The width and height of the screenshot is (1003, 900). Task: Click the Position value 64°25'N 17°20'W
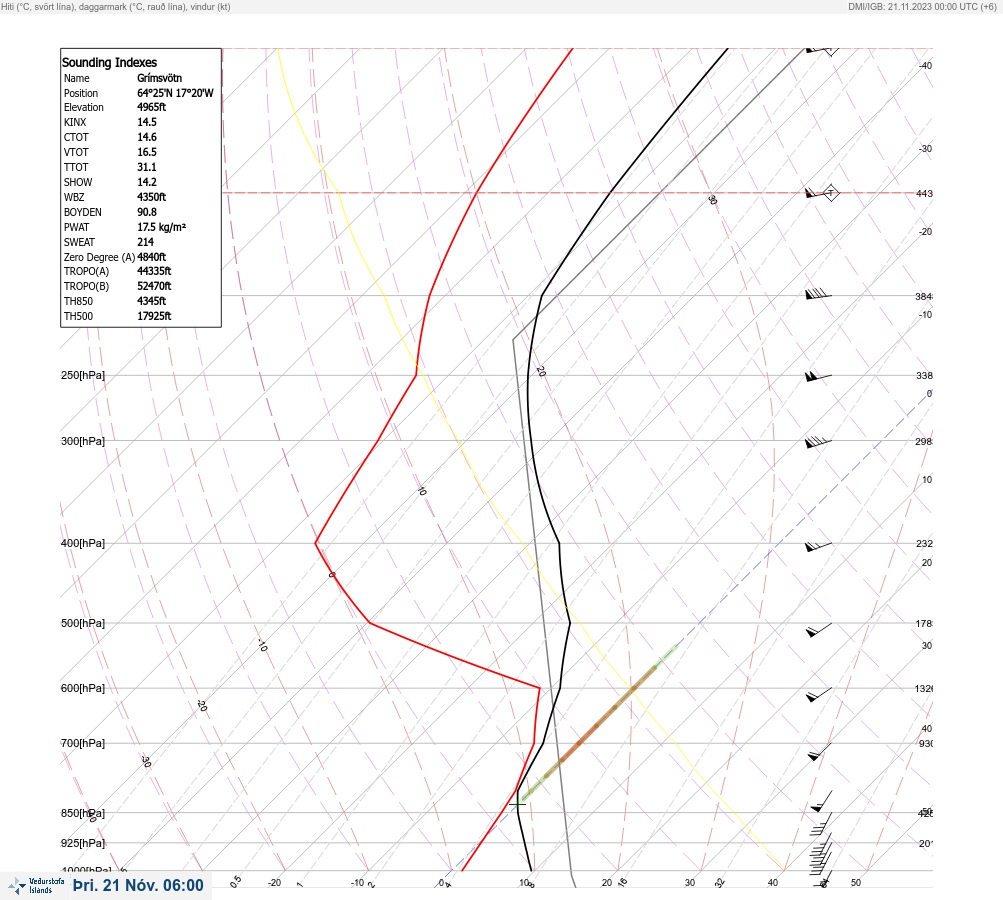click(175, 93)
